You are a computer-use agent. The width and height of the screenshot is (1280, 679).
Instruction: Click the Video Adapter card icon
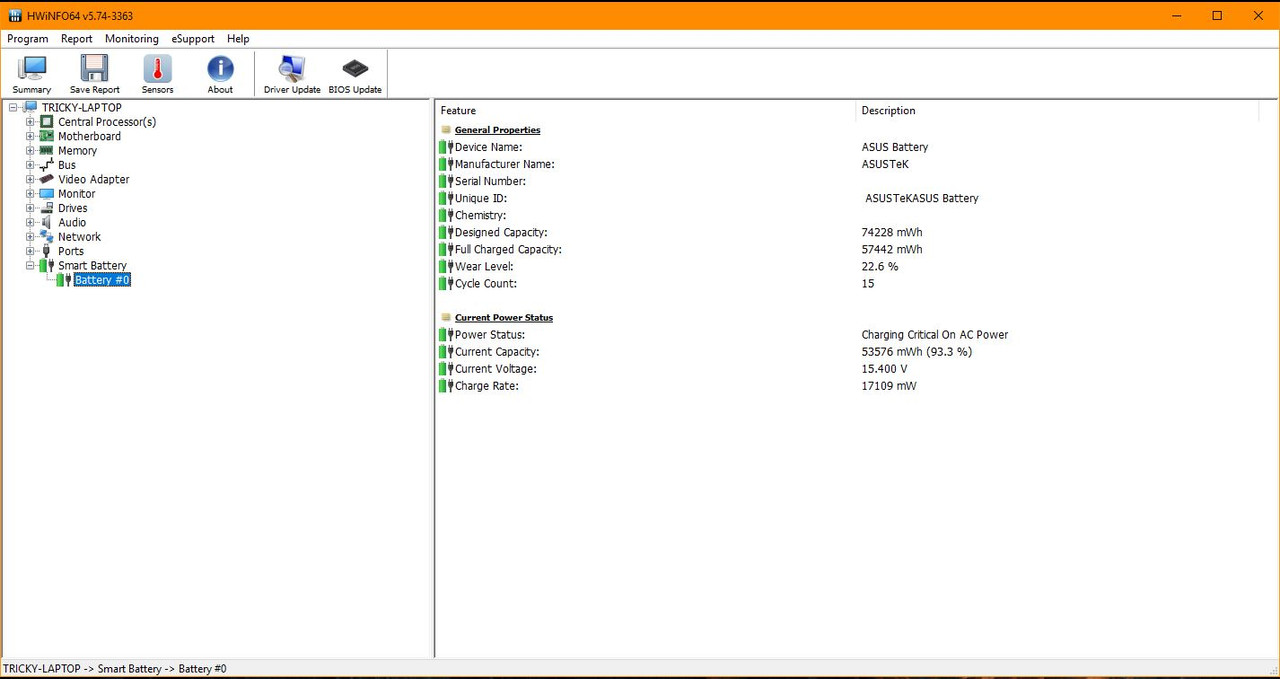pos(47,179)
